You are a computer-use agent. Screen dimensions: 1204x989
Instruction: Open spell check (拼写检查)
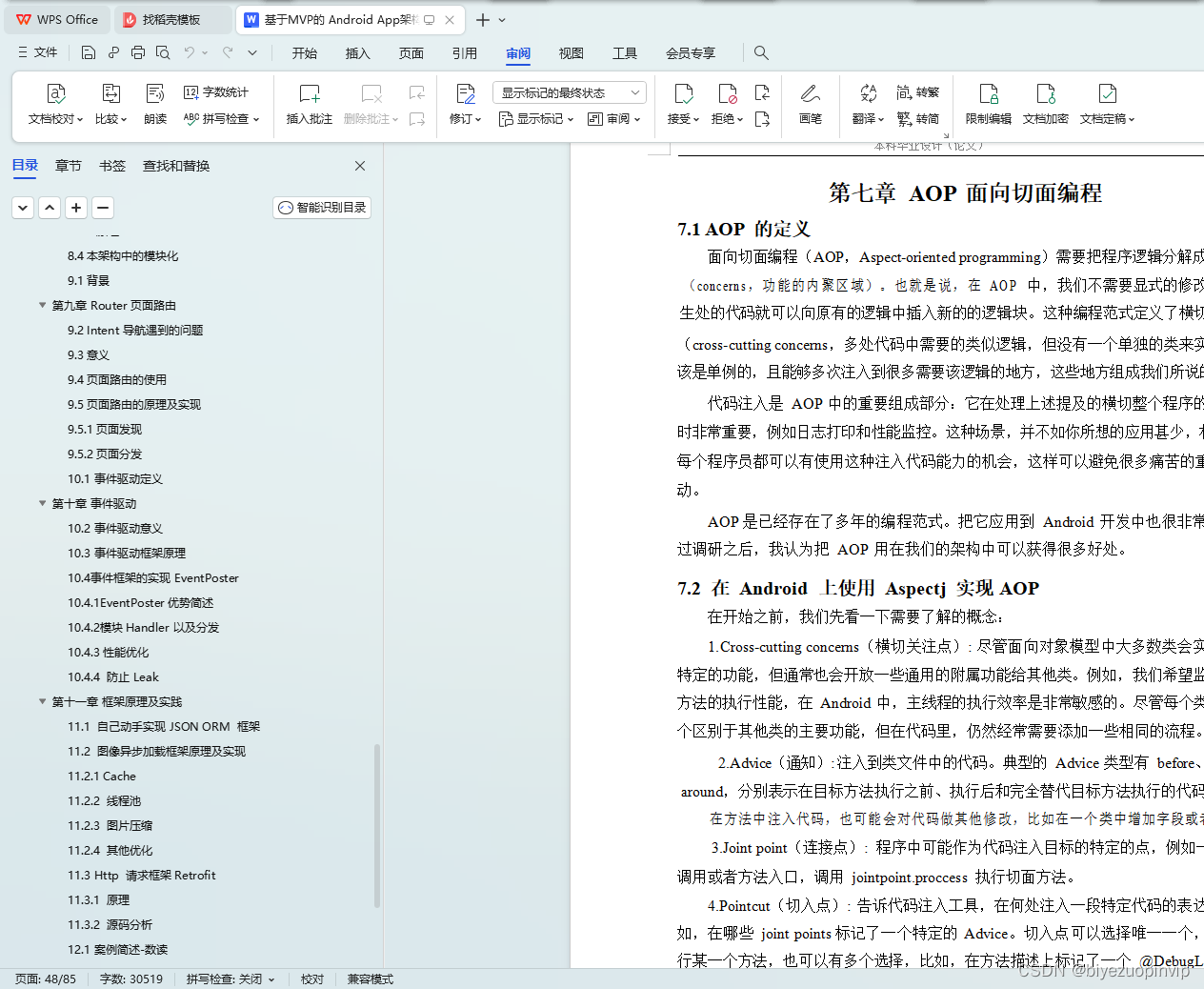[221, 119]
